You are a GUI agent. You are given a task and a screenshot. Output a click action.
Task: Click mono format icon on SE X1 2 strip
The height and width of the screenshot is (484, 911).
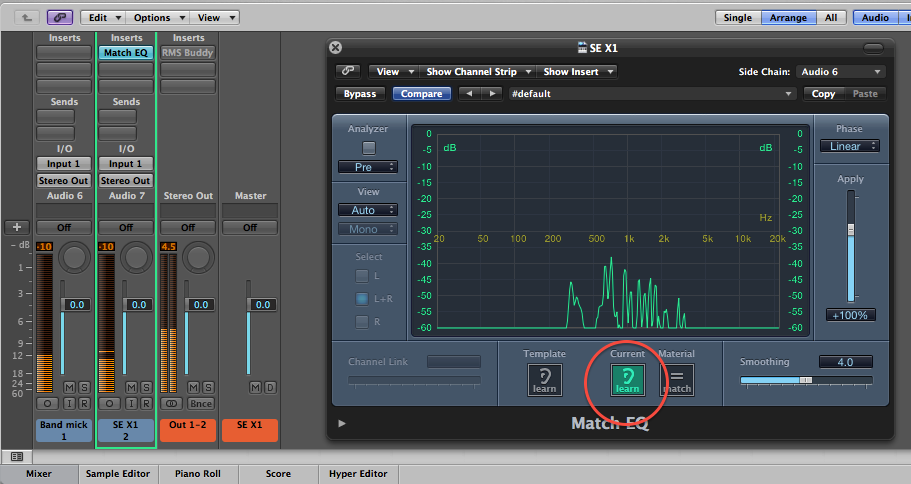(x=109, y=403)
